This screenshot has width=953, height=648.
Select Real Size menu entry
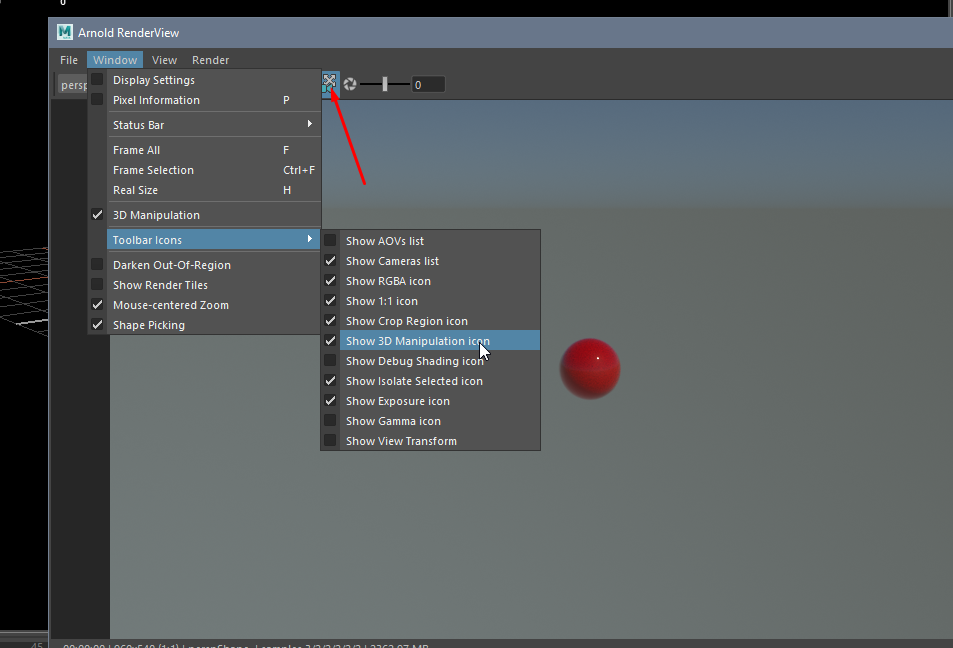point(204,190)
